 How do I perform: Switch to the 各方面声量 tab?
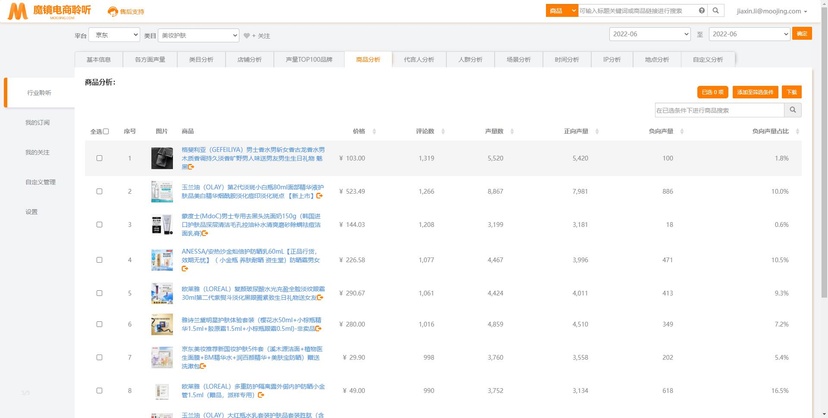pyautogui.click(x=150, y=60)
